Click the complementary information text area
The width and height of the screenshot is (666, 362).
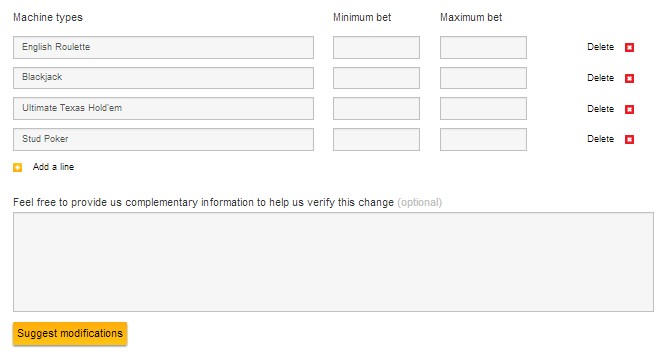333,262
